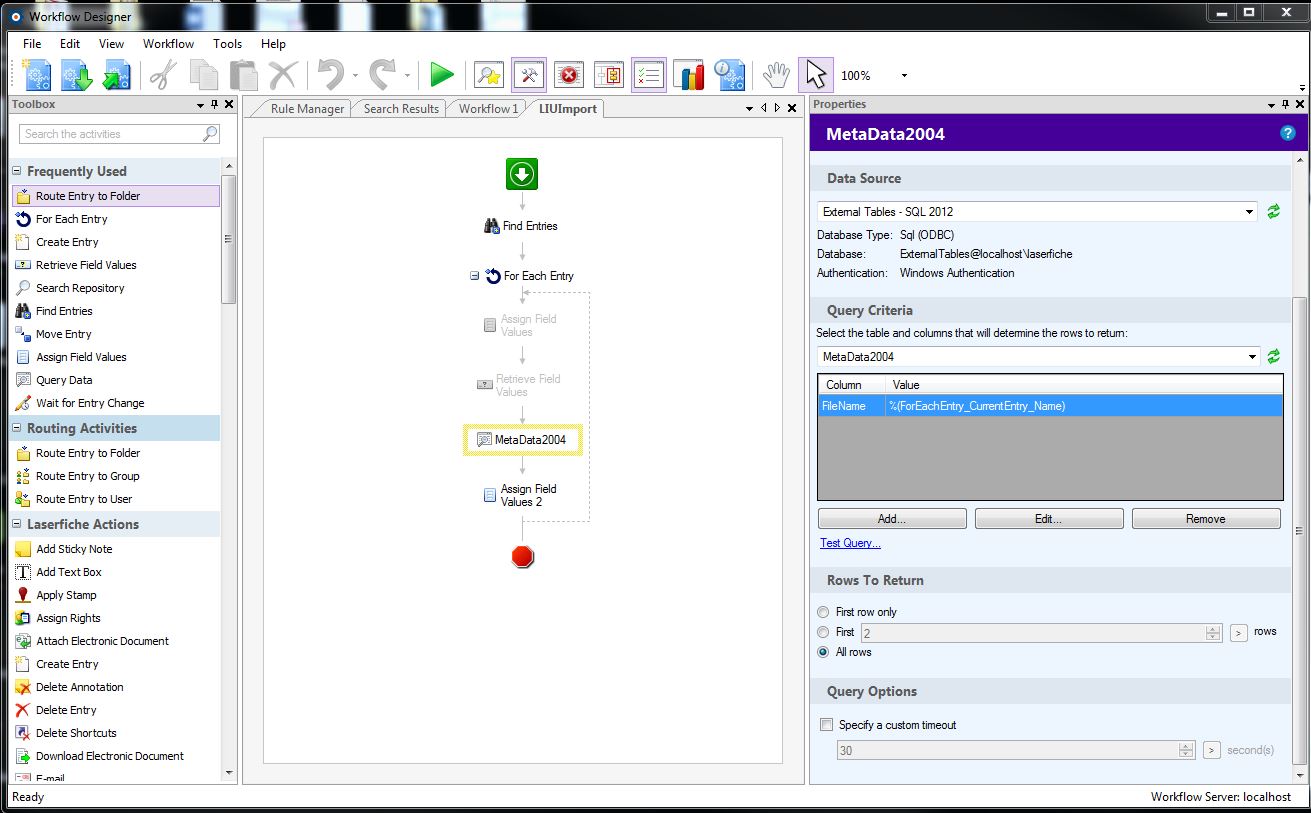Select the arrow pointer tool

point(815,75)
